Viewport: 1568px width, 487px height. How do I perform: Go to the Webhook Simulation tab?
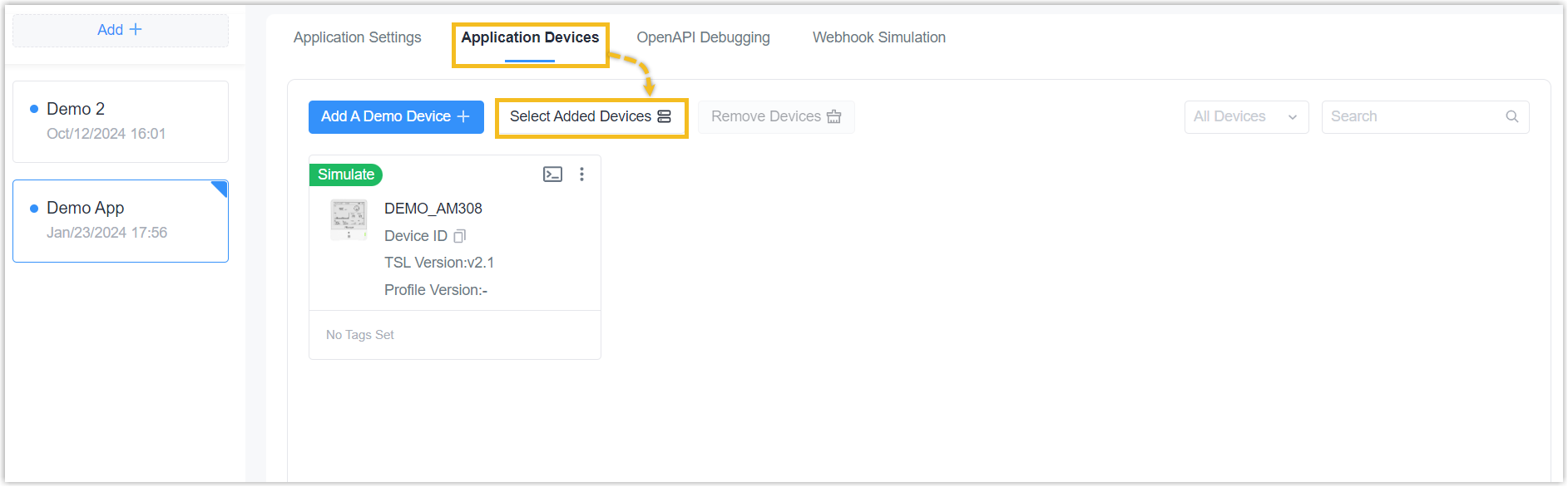tap(879, 37)
